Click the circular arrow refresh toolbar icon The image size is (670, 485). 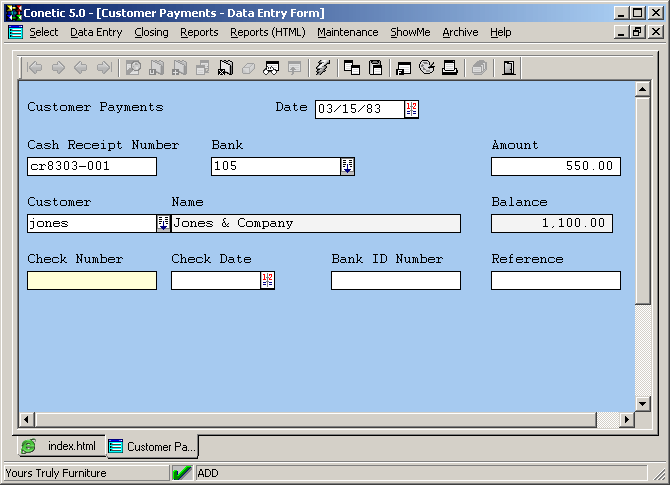click(x=427, y=68)
